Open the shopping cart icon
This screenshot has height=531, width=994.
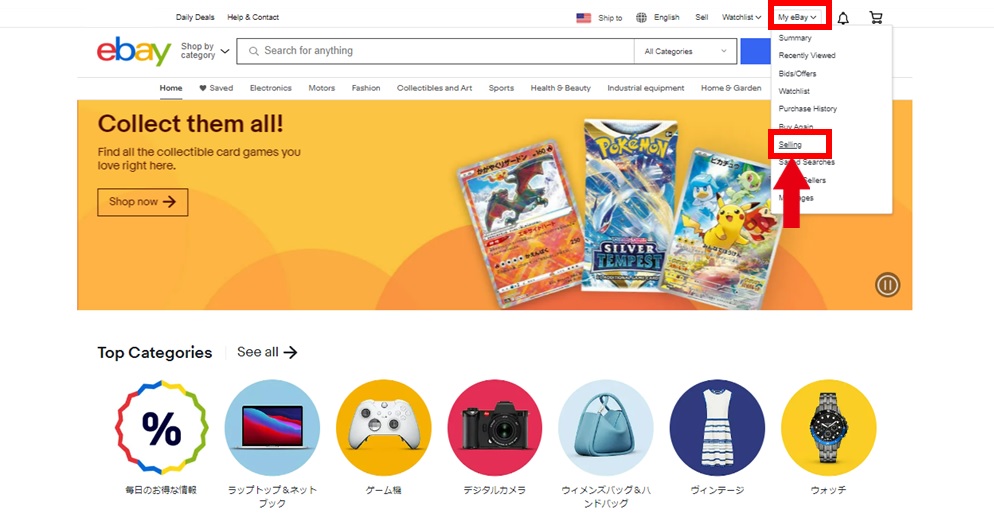[876, 18]
